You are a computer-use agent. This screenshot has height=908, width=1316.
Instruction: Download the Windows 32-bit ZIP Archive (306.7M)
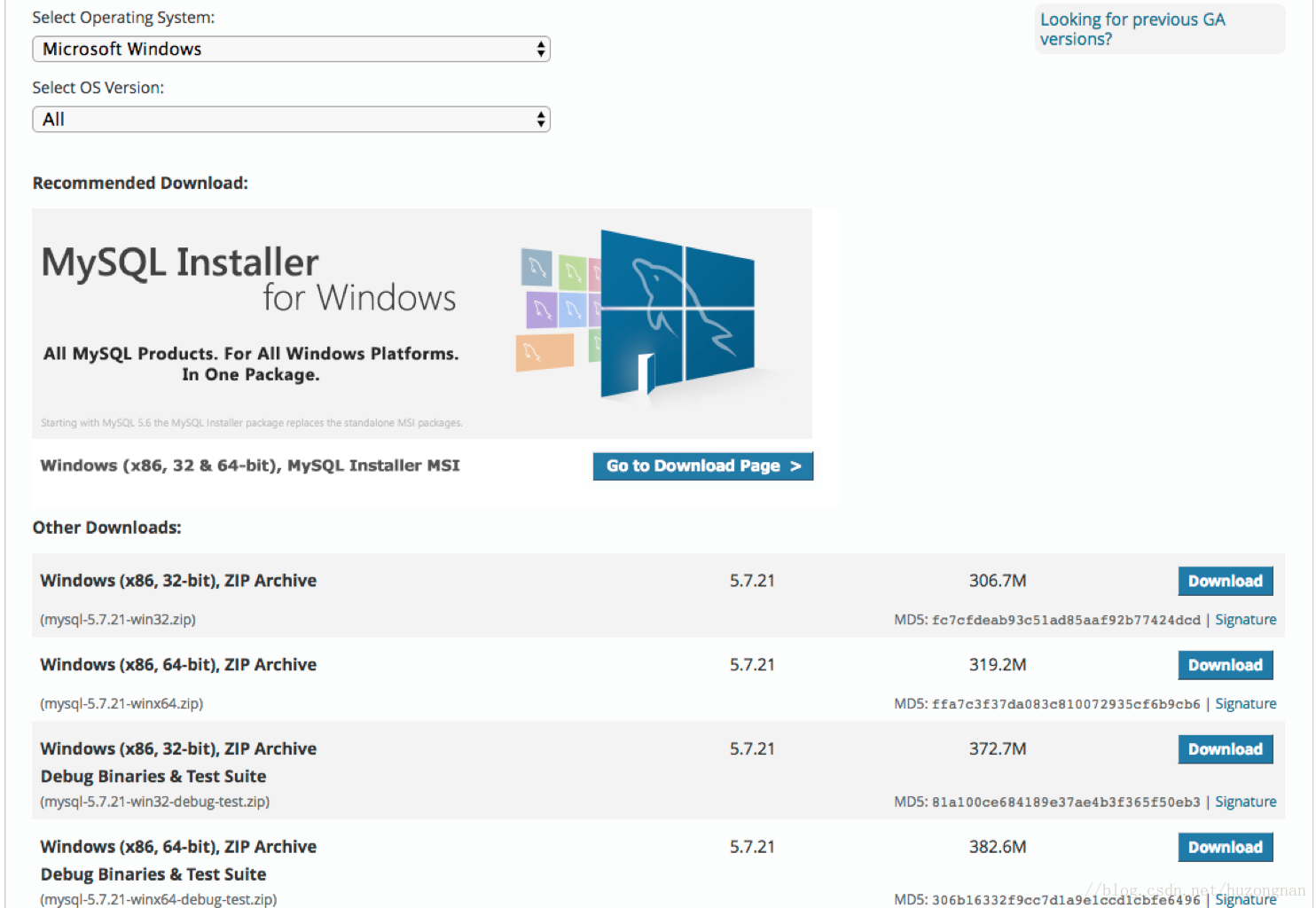(x=1226, y=581)
